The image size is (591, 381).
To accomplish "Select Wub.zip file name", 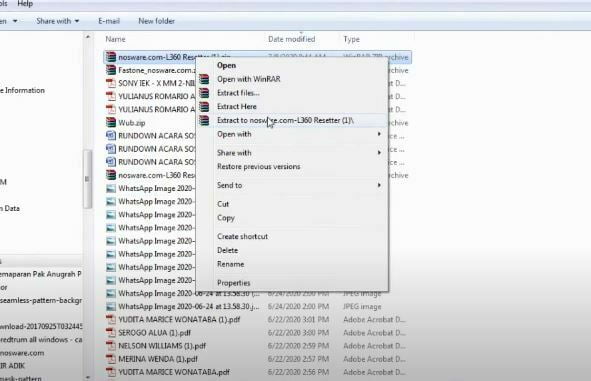I will coord(132,123).
